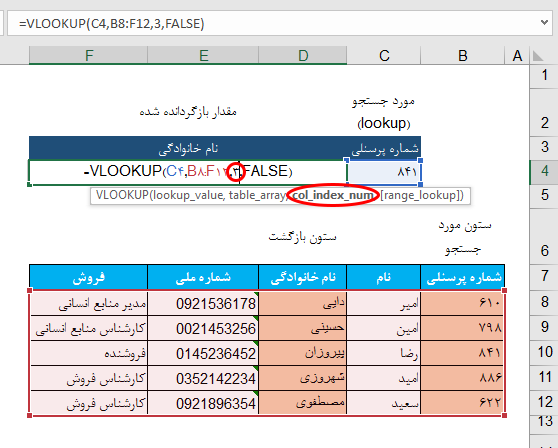Select row 1 header
The width and height of the screenshot is (558, 448).
tap(544, 75)
